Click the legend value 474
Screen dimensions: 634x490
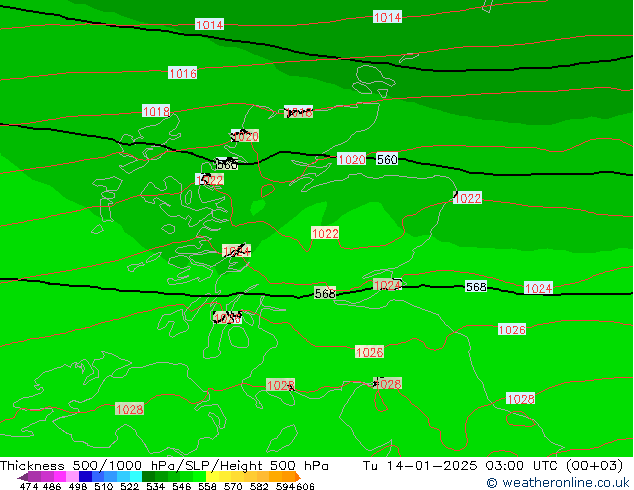pos(28,486)
